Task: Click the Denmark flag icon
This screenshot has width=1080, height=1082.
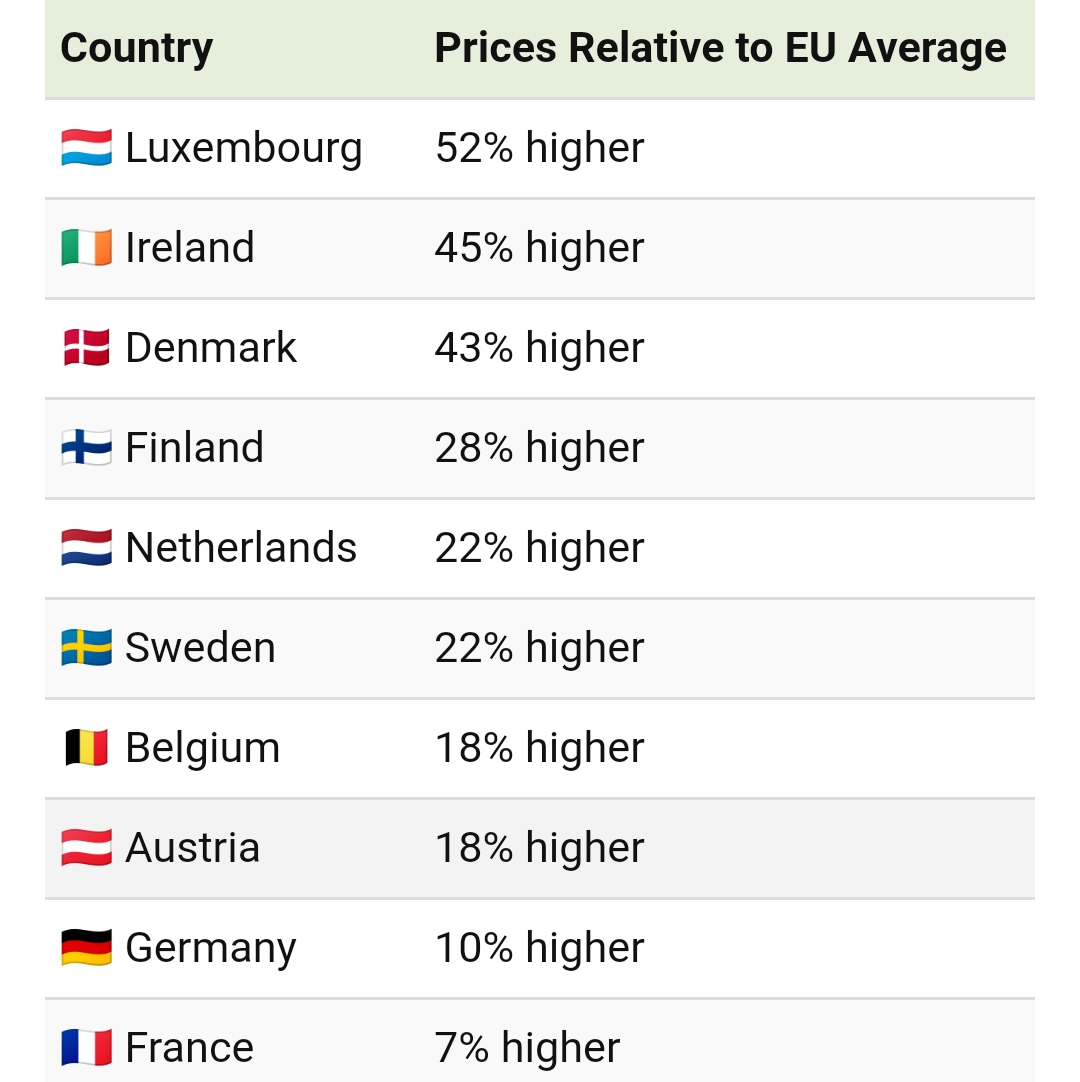Action: (86, 348)
